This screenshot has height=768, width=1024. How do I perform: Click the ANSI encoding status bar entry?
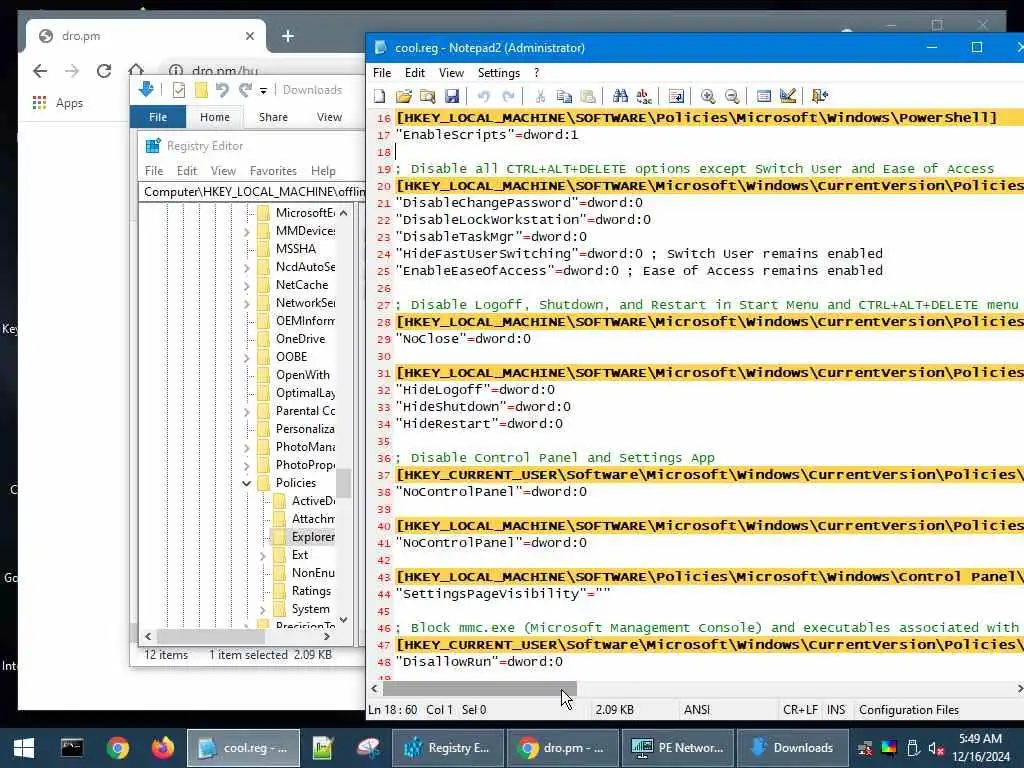coord(697,710)
